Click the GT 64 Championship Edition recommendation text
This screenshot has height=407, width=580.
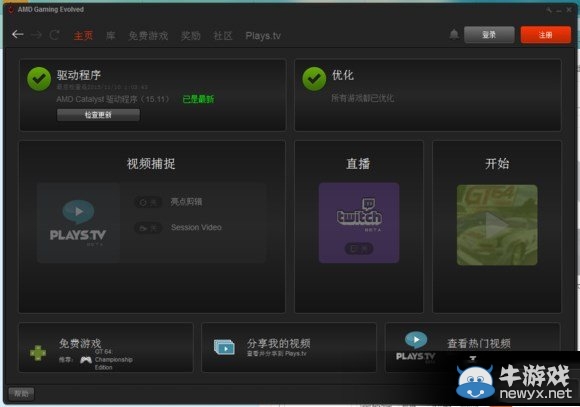114,359
